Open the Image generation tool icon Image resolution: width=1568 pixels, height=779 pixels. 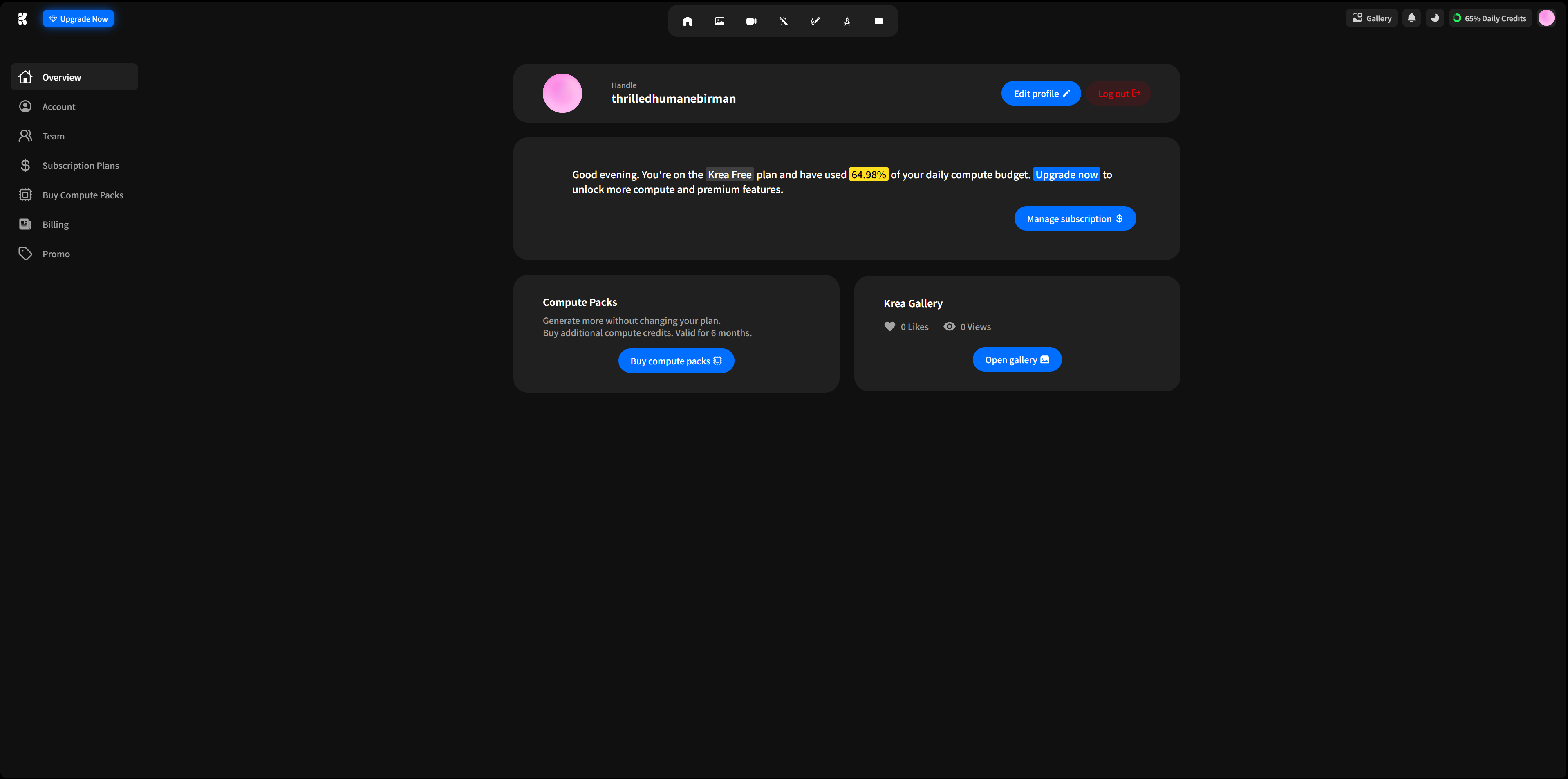[x=719, y=21]
